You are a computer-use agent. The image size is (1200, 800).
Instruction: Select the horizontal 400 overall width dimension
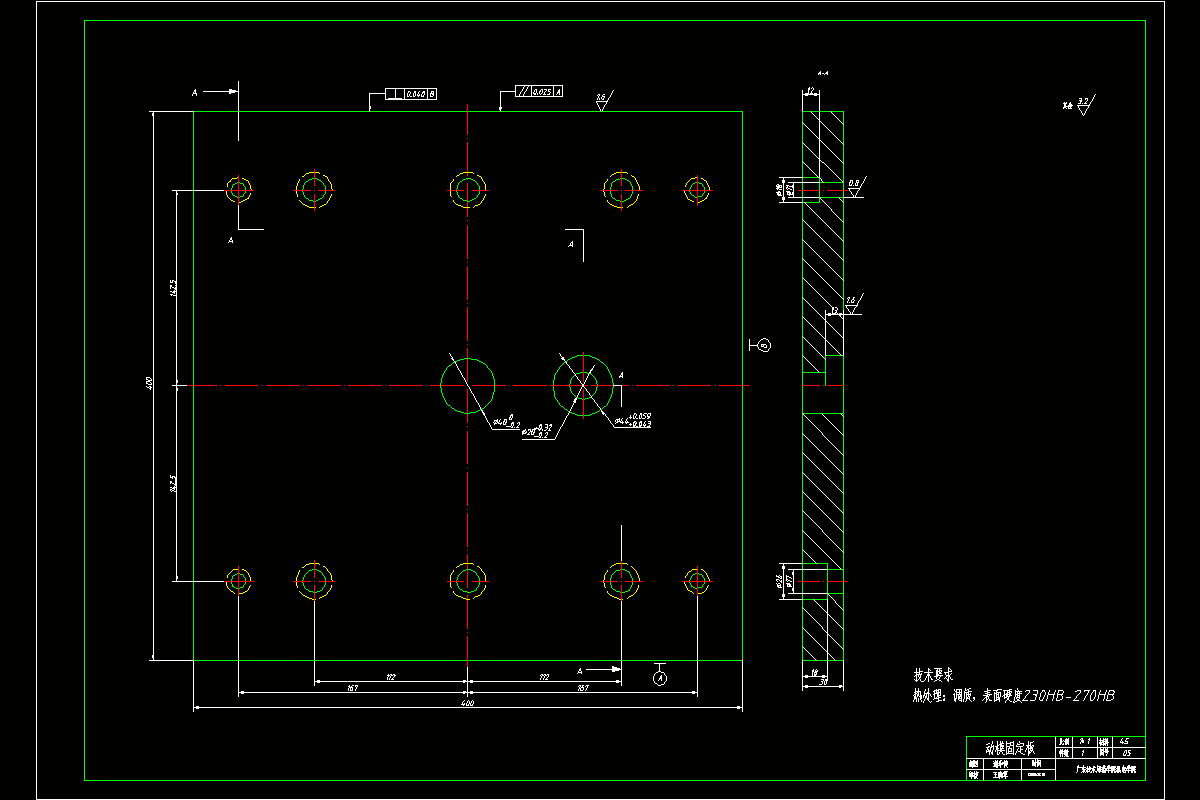pos(467,703)
